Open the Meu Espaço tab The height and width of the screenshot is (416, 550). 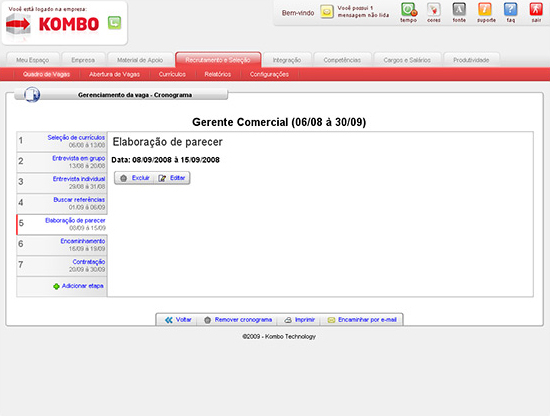(33, 60)
